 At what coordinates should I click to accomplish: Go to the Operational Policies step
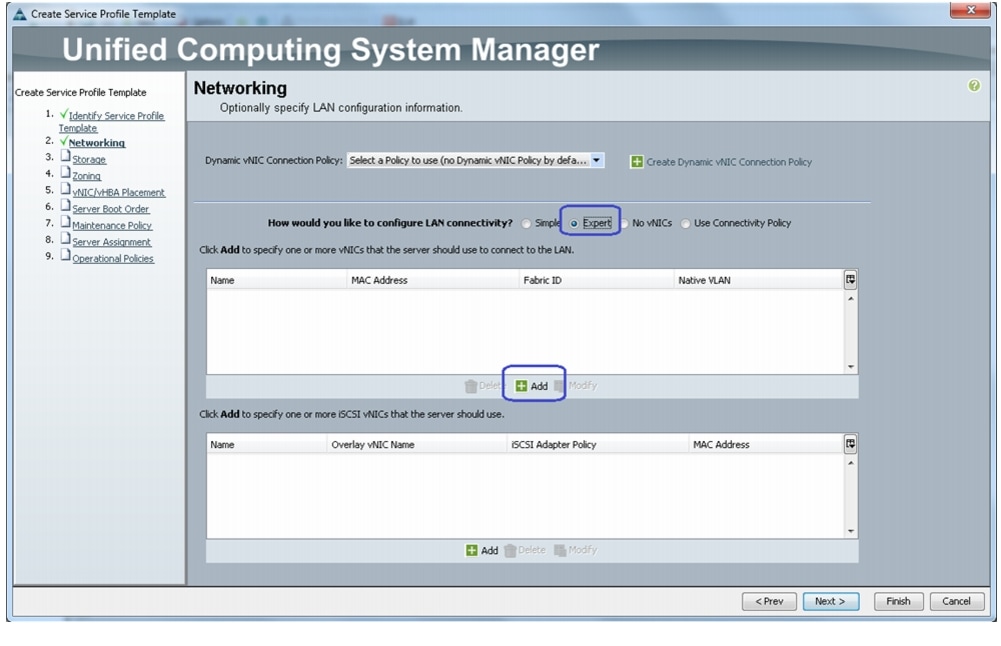(x=113, y=259)
